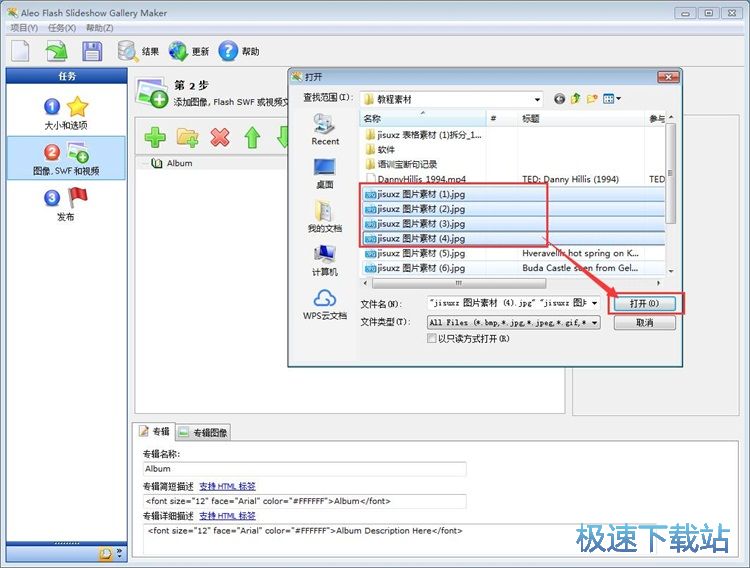Screen dimensions: 750x568
Task: Create new folder icon in dialog
Action: pyautogui.click(x=592, y=99)
